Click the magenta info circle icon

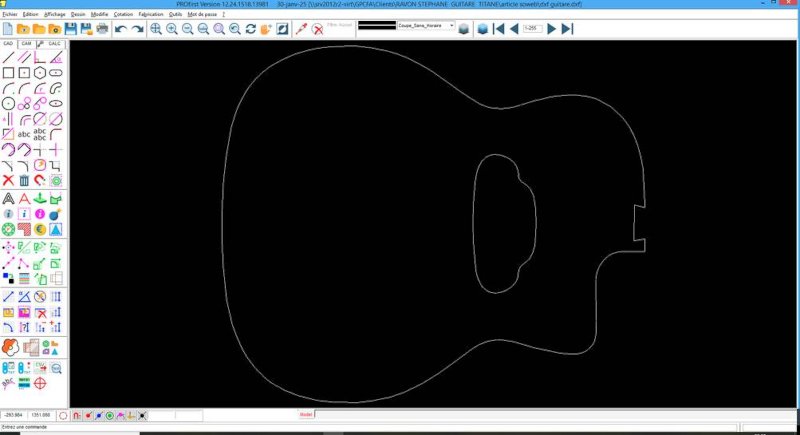pos(40,214)
